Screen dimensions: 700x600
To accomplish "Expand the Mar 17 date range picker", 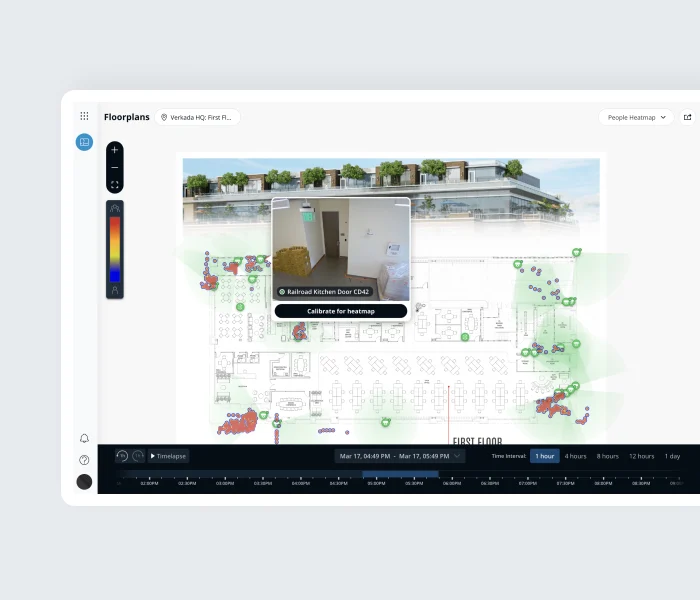I will click(x=400, y=456).
